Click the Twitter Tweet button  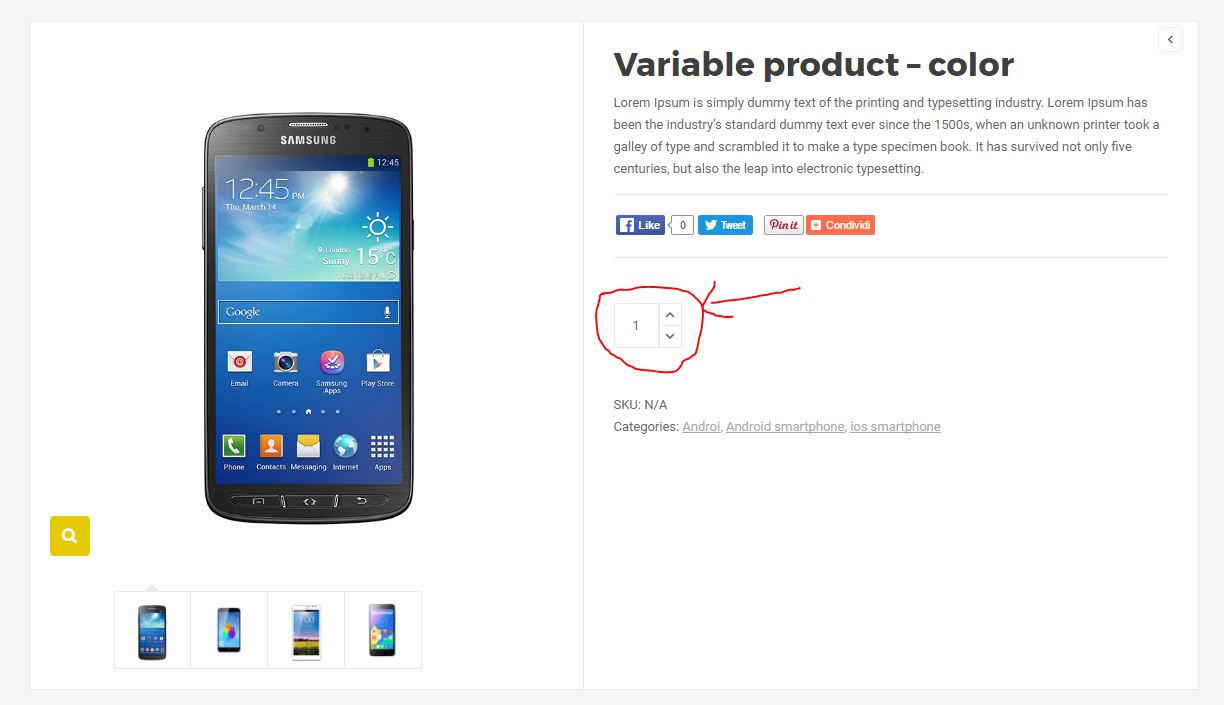click(x=725, y=225)
